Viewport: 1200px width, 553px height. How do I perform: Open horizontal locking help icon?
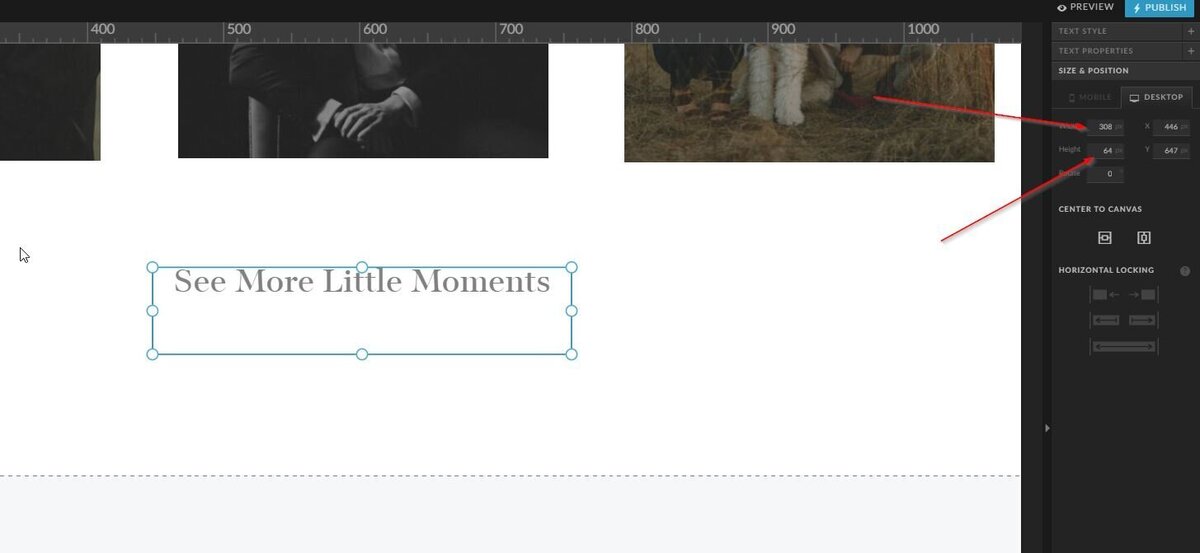[1185, 271]
